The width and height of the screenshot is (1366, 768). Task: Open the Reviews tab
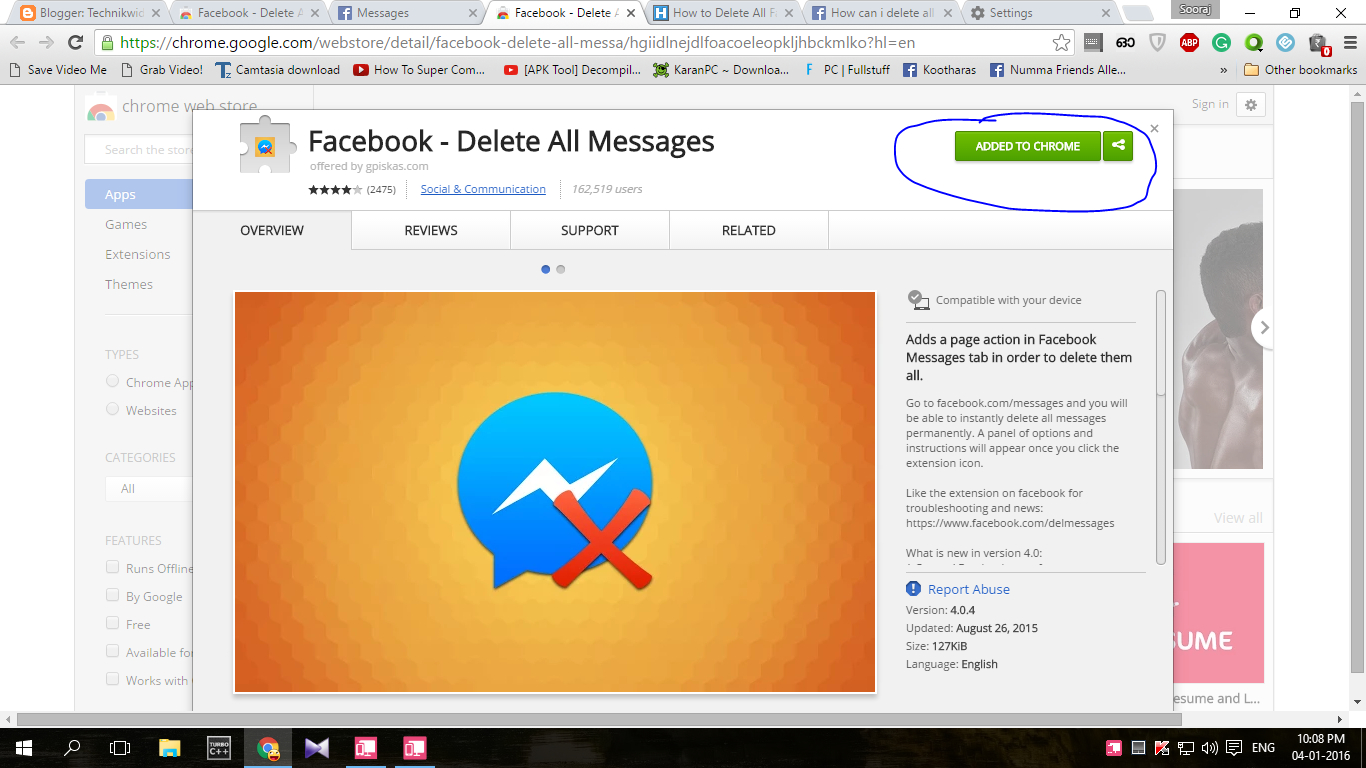pyautogui.click(x=431, y=230)
